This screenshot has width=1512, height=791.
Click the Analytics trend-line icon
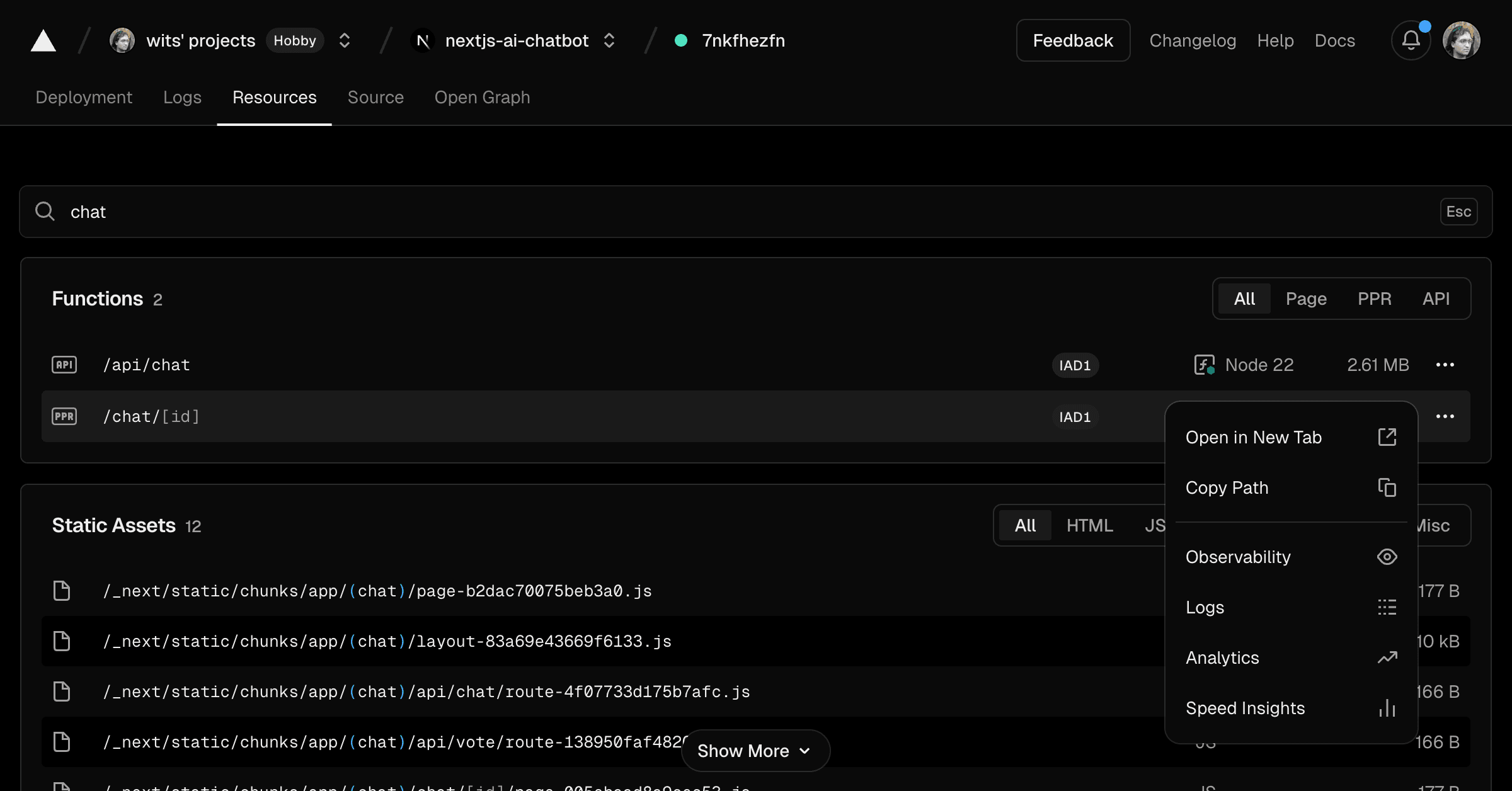tap(1387, 657)
